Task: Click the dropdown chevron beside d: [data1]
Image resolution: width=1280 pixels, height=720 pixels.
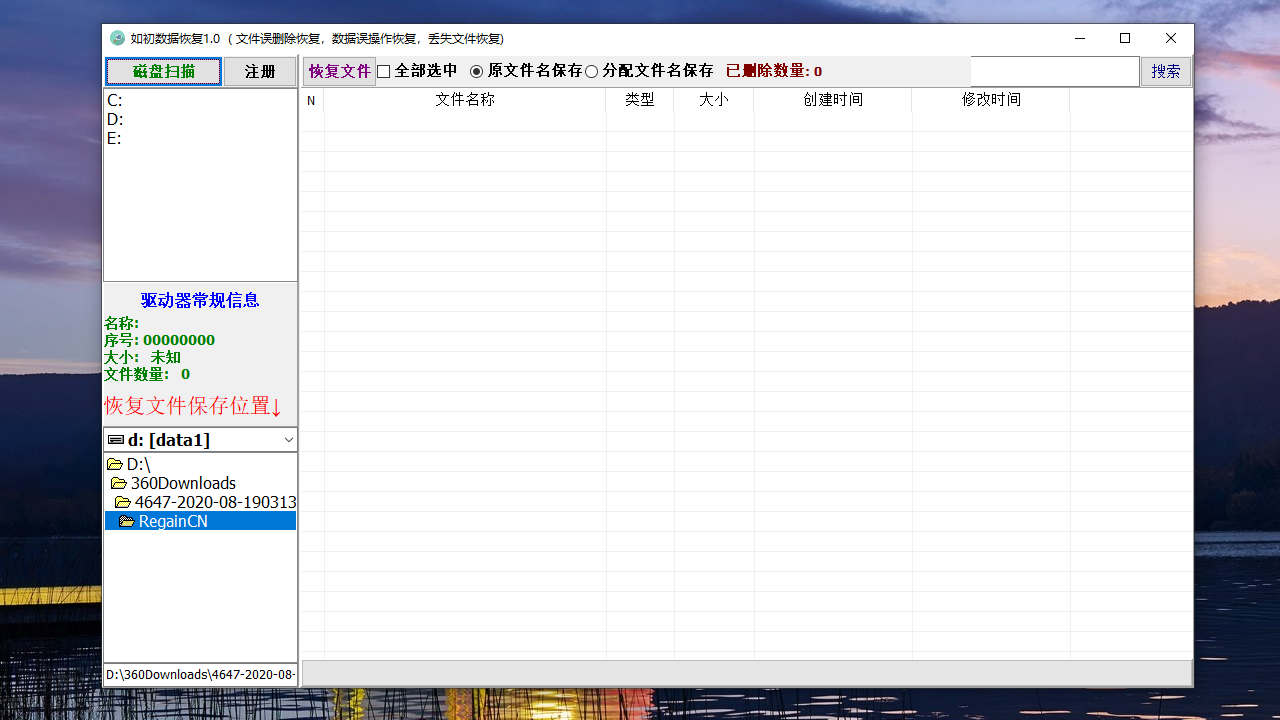Action: tap(289, 439)
